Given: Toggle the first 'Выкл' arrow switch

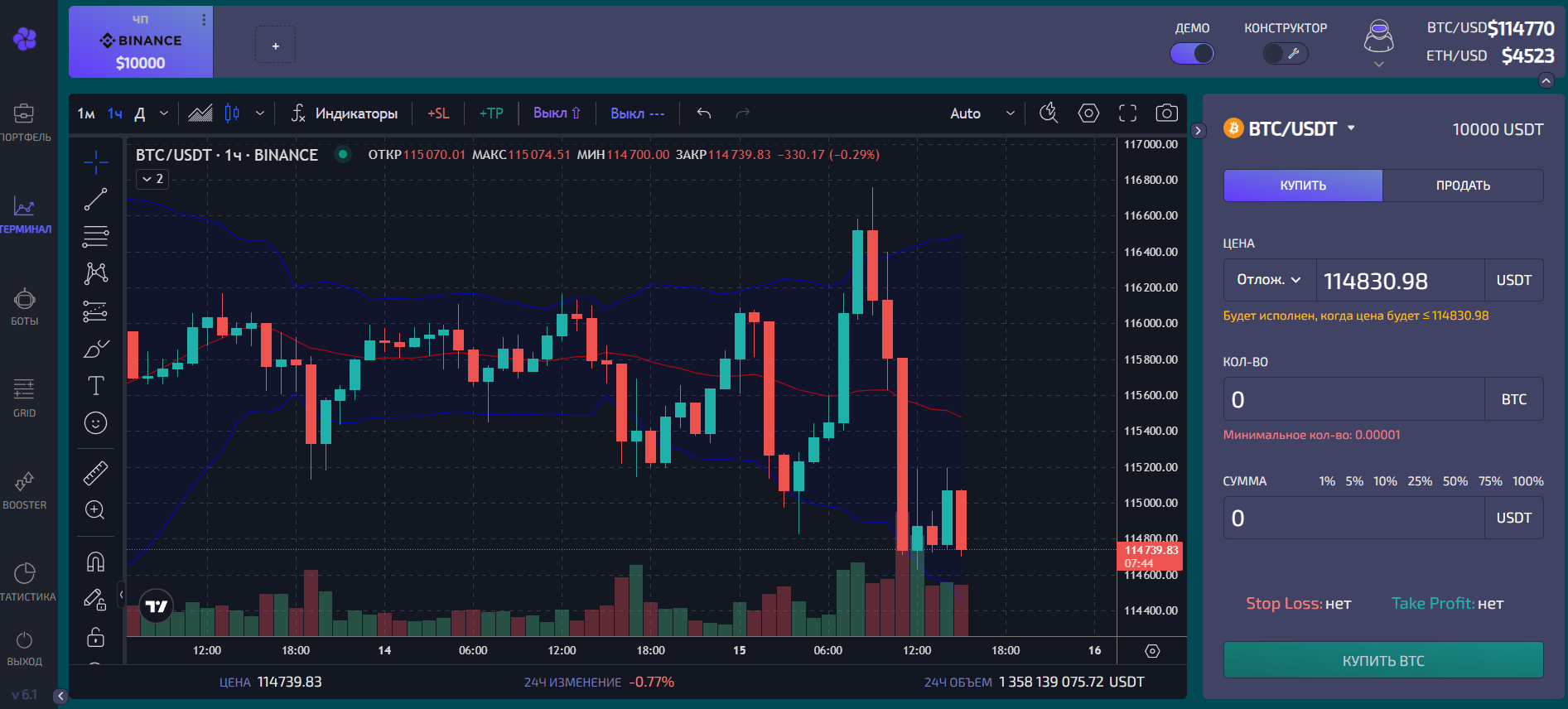Looking at the screenshot, I should point(557,113).
